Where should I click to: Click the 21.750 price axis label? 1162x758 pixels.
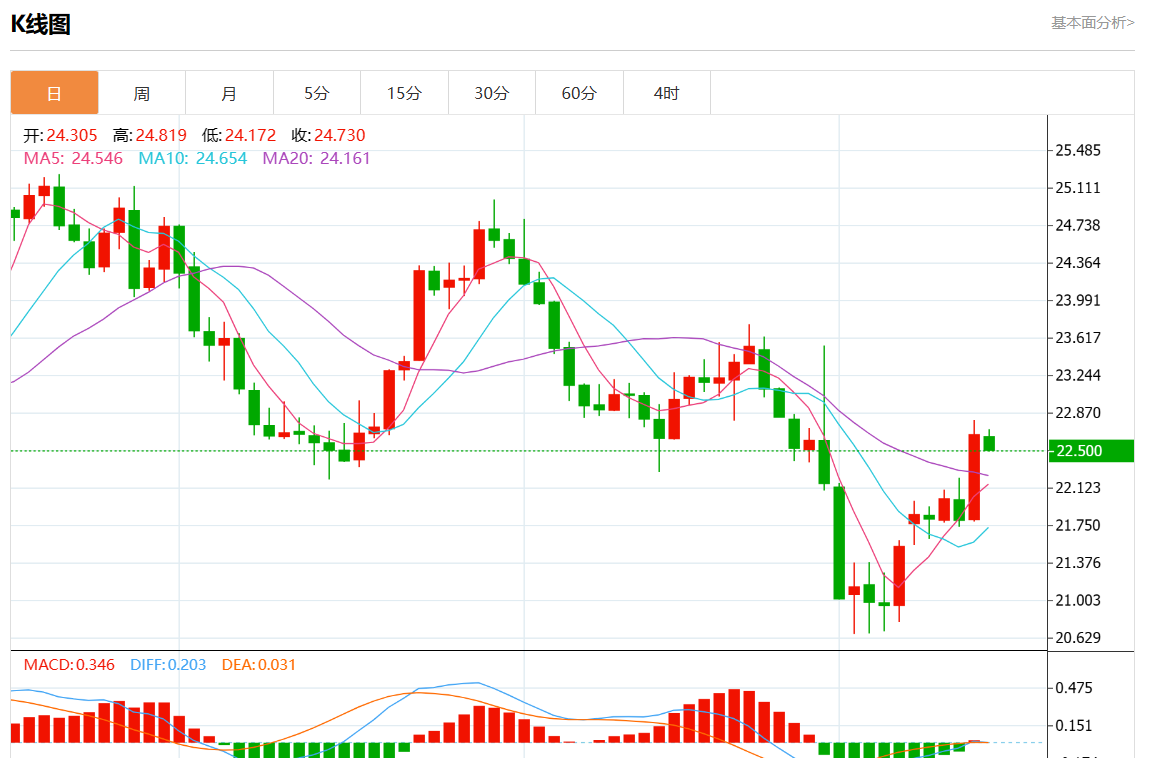coord(1078,525)
